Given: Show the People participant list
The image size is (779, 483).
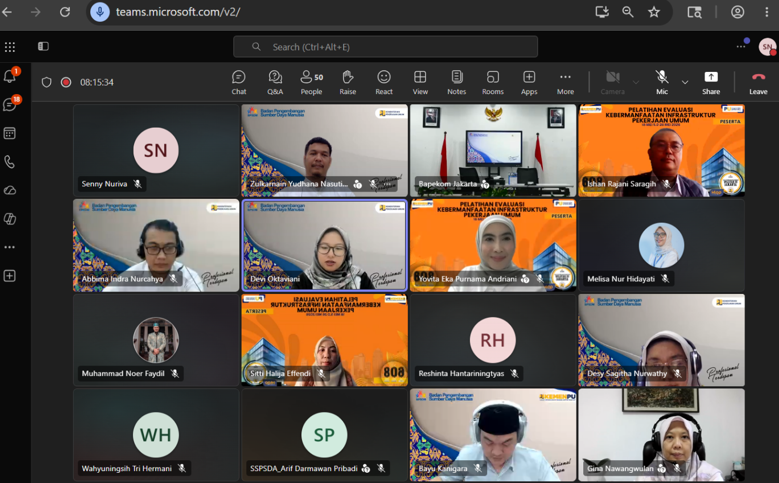Looking at the screenshot, I should pyautogui.click(x=312, y=82).
